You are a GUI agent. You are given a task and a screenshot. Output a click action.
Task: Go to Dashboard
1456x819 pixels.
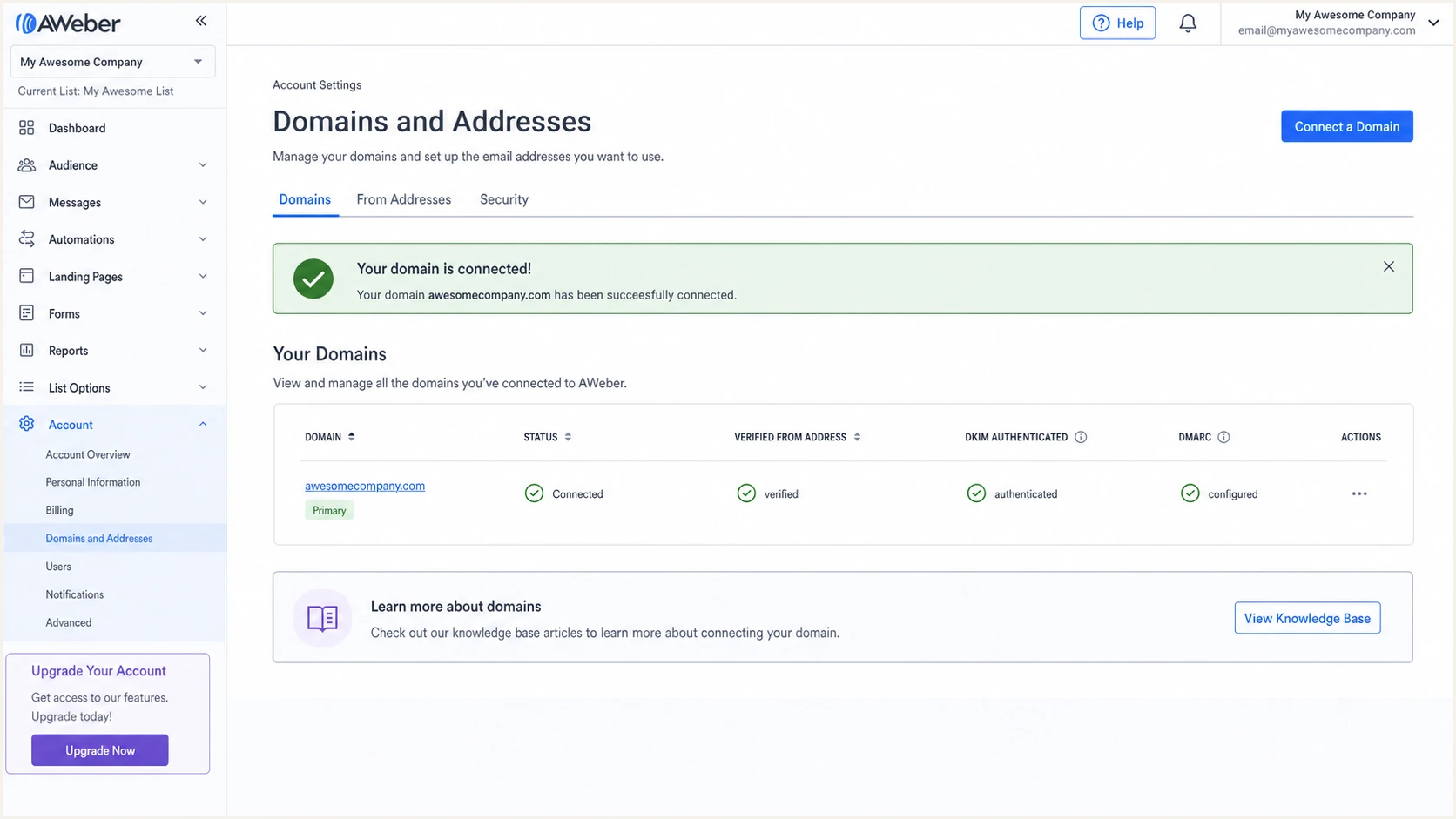pyautogui.click(x=77, y=128)
